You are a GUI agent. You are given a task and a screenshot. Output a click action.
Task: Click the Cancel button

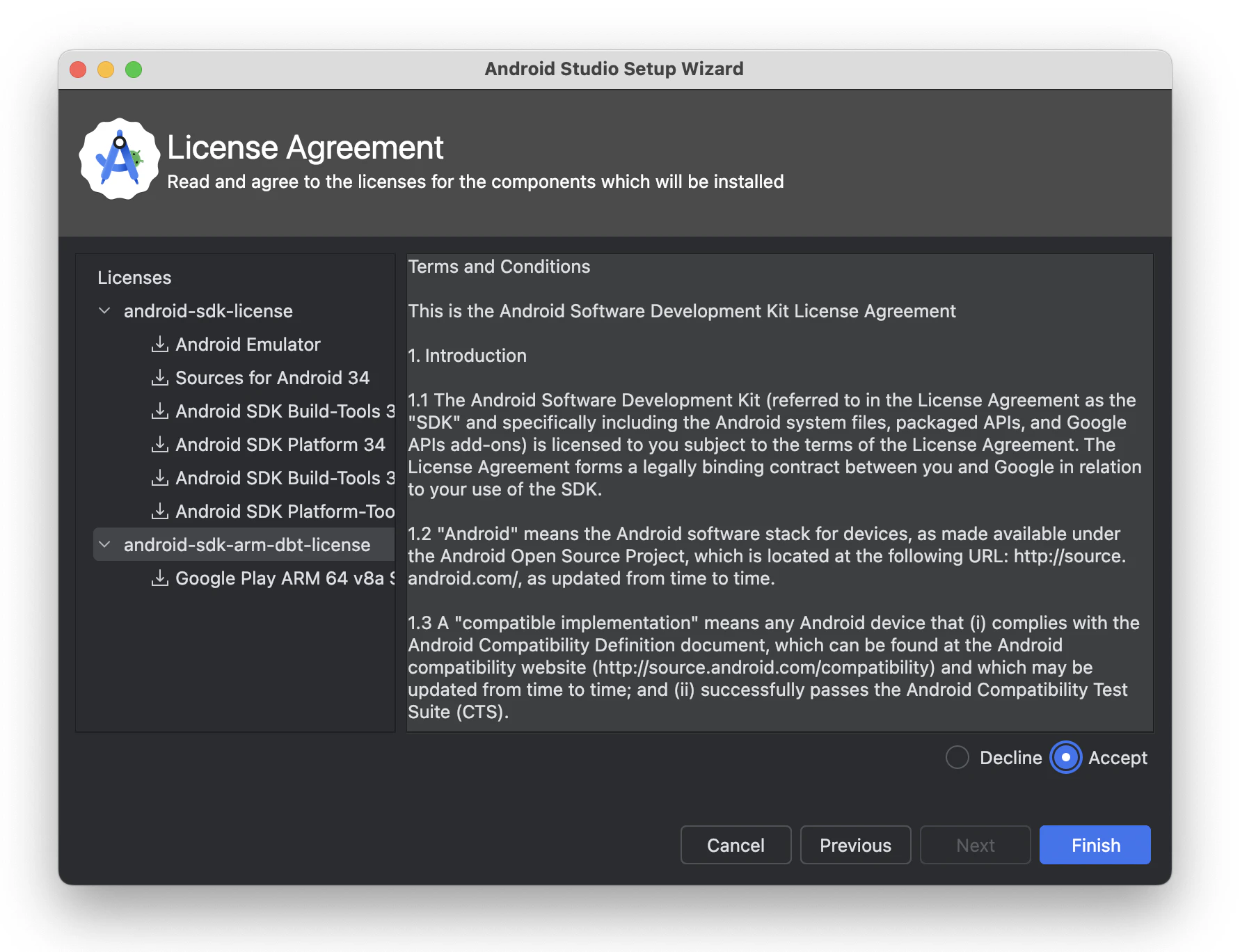pyautogui.click(x=736, y=845)
